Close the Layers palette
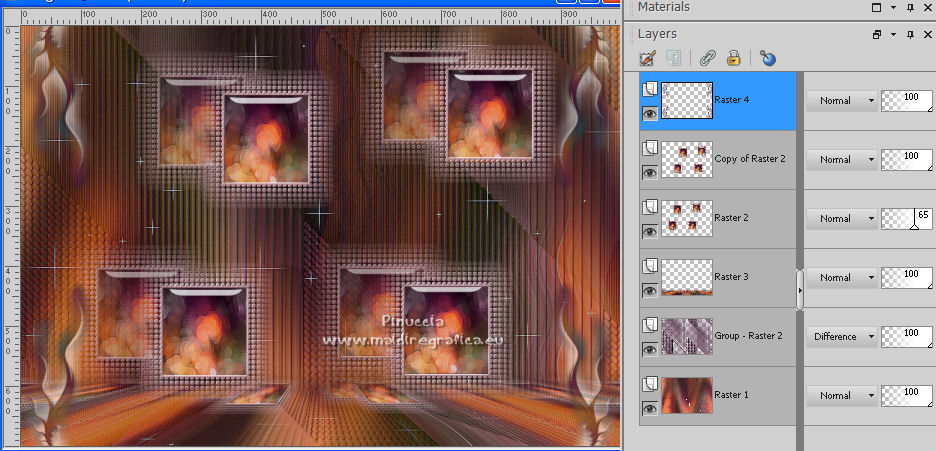The width and height of the screenshot is (936, 451). pyautogui.click(x=928, y=35)
